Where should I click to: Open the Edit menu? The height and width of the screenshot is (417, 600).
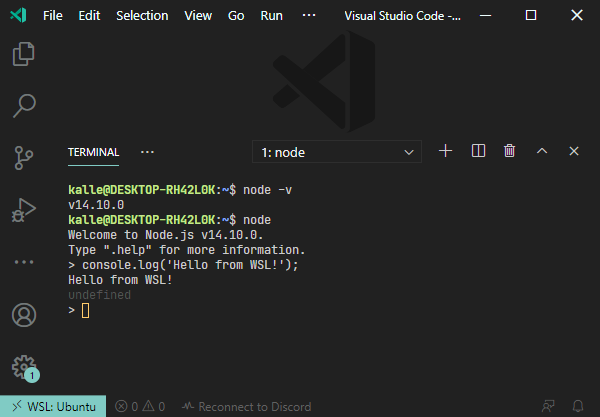(x=89, y=16)
